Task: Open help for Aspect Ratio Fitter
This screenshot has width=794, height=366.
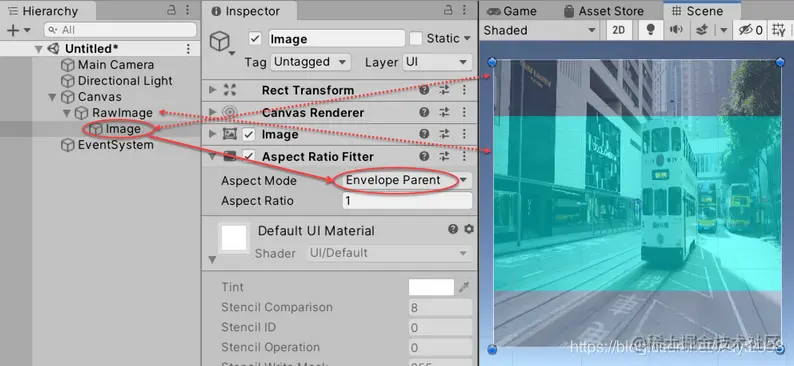Action: 424,156
